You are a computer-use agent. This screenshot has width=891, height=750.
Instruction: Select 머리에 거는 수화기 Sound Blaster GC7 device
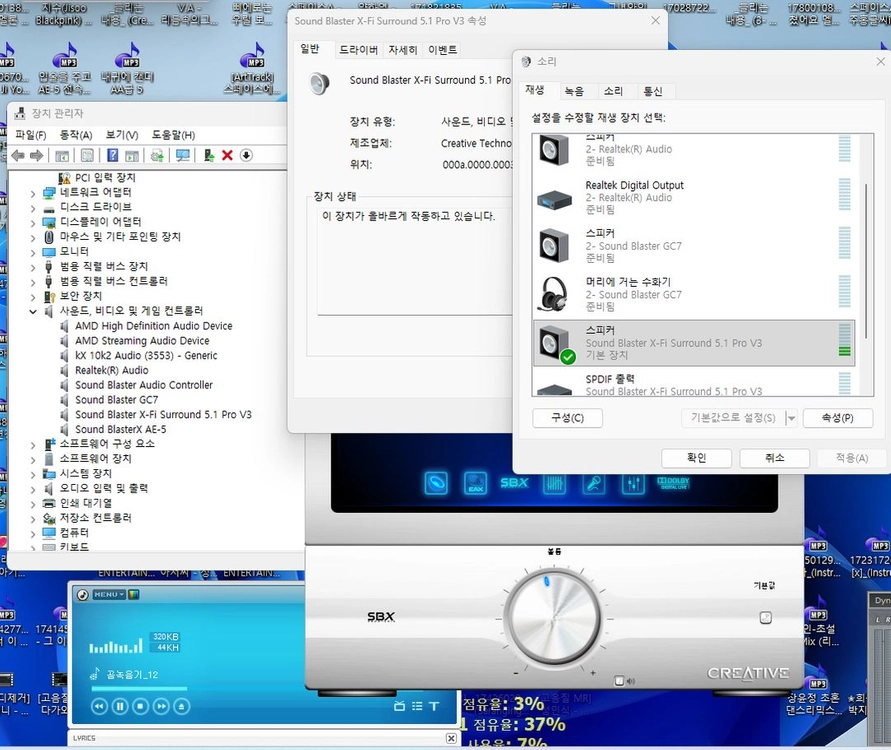tap(694, 294)
